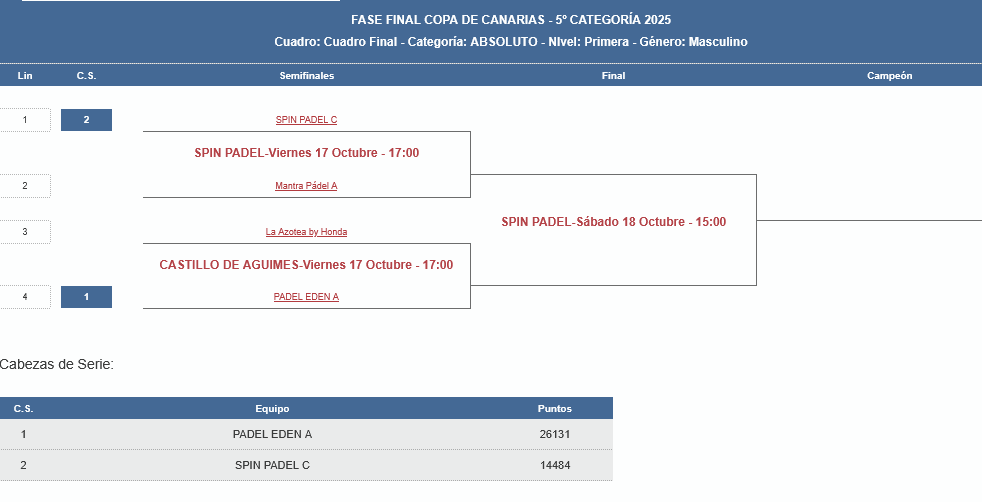Select the SPIN PADEL C row with 14484 points

(x=272, y=465)
